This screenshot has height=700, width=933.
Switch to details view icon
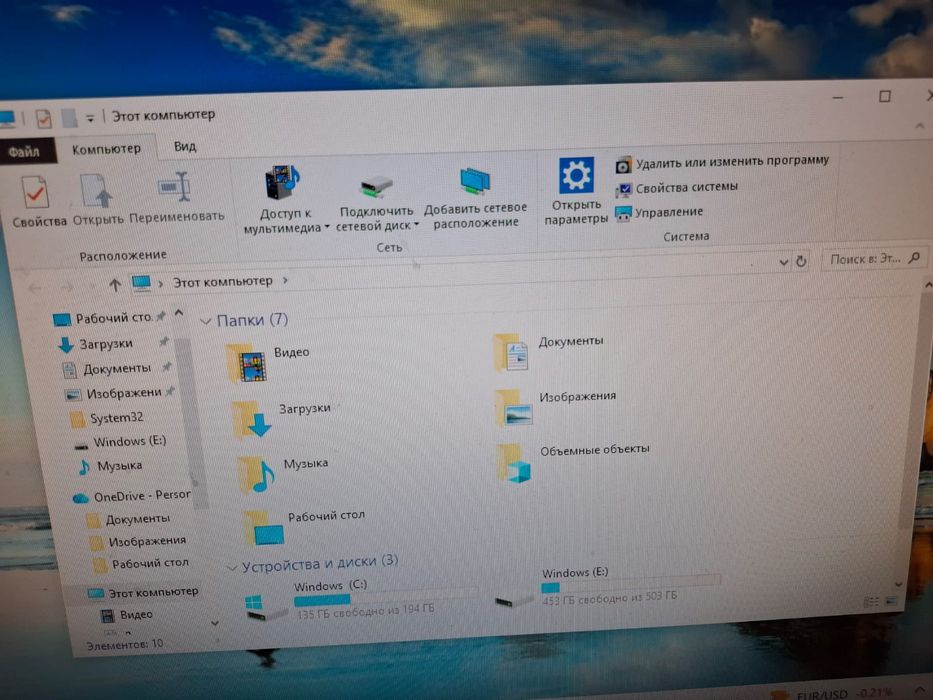click(871, 602)
